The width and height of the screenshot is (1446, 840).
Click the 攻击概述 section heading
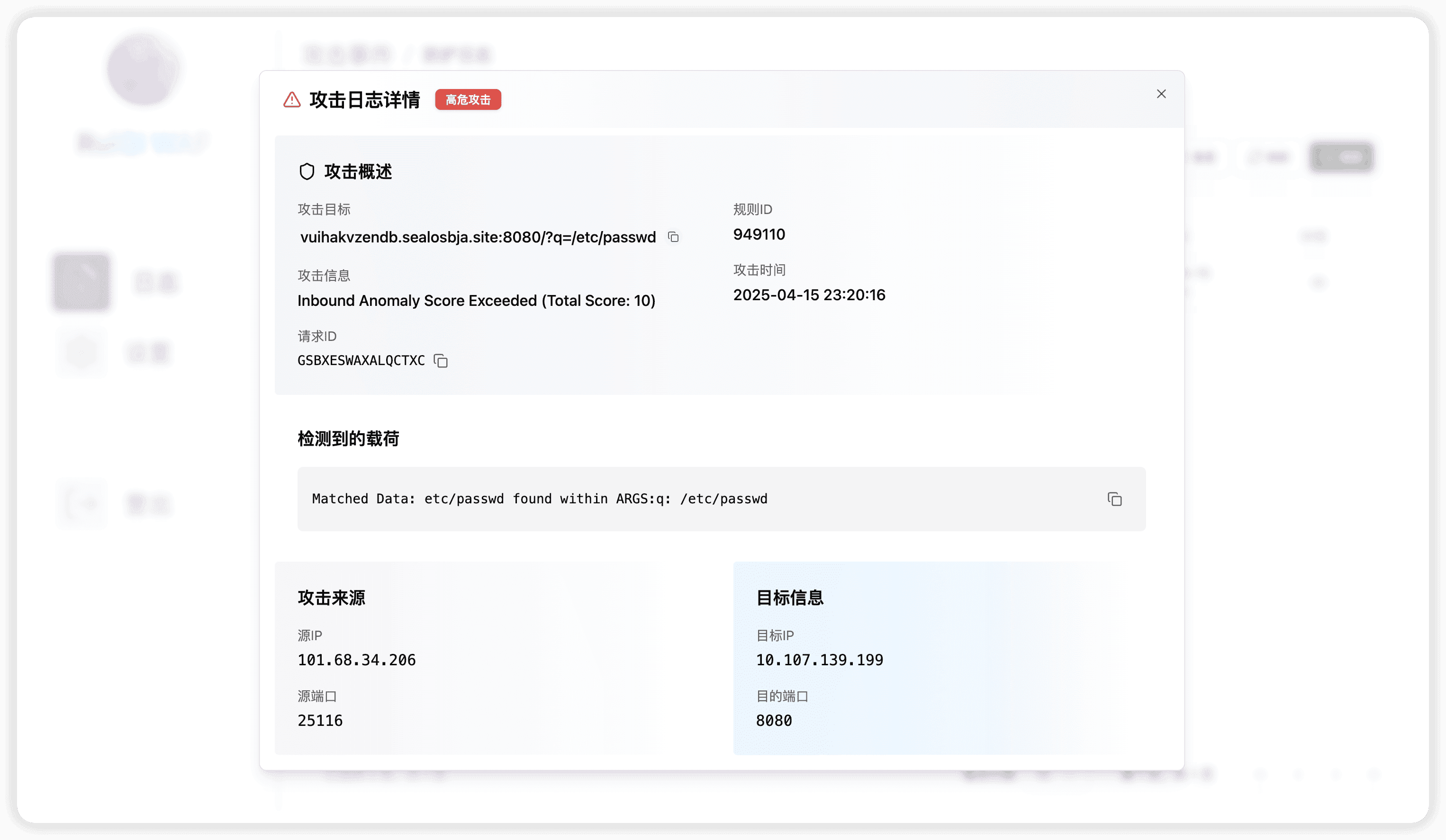point(358,171)
